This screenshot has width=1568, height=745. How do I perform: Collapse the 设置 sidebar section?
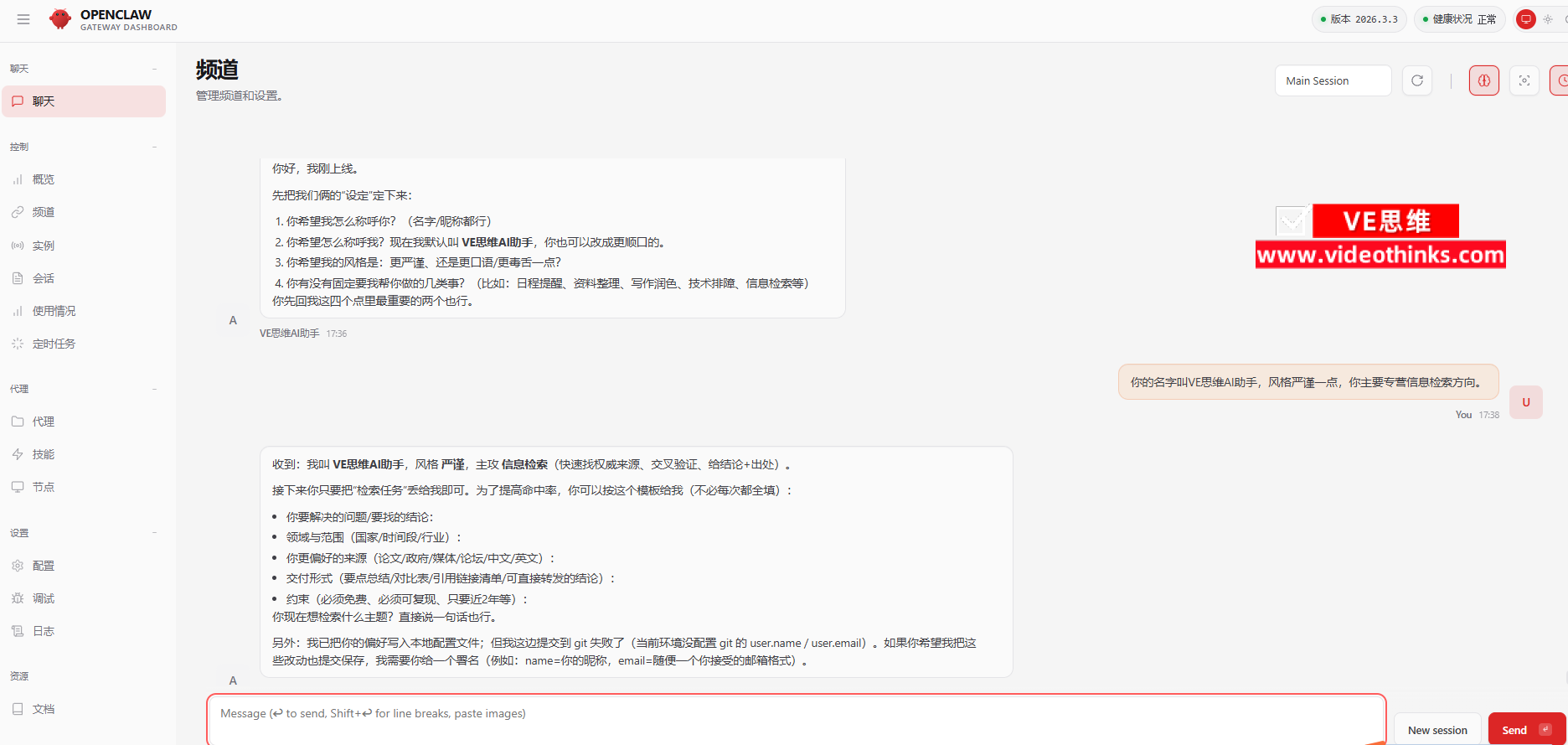pyautogui.click(x=154, y=534)
